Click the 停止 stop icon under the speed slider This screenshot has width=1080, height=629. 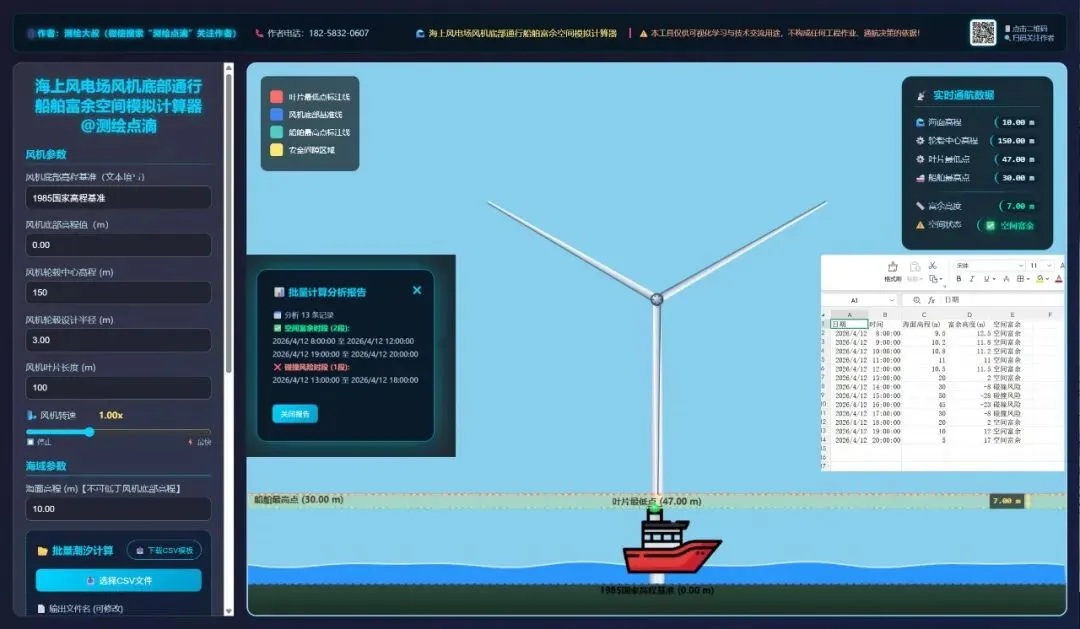coord(30,442)
